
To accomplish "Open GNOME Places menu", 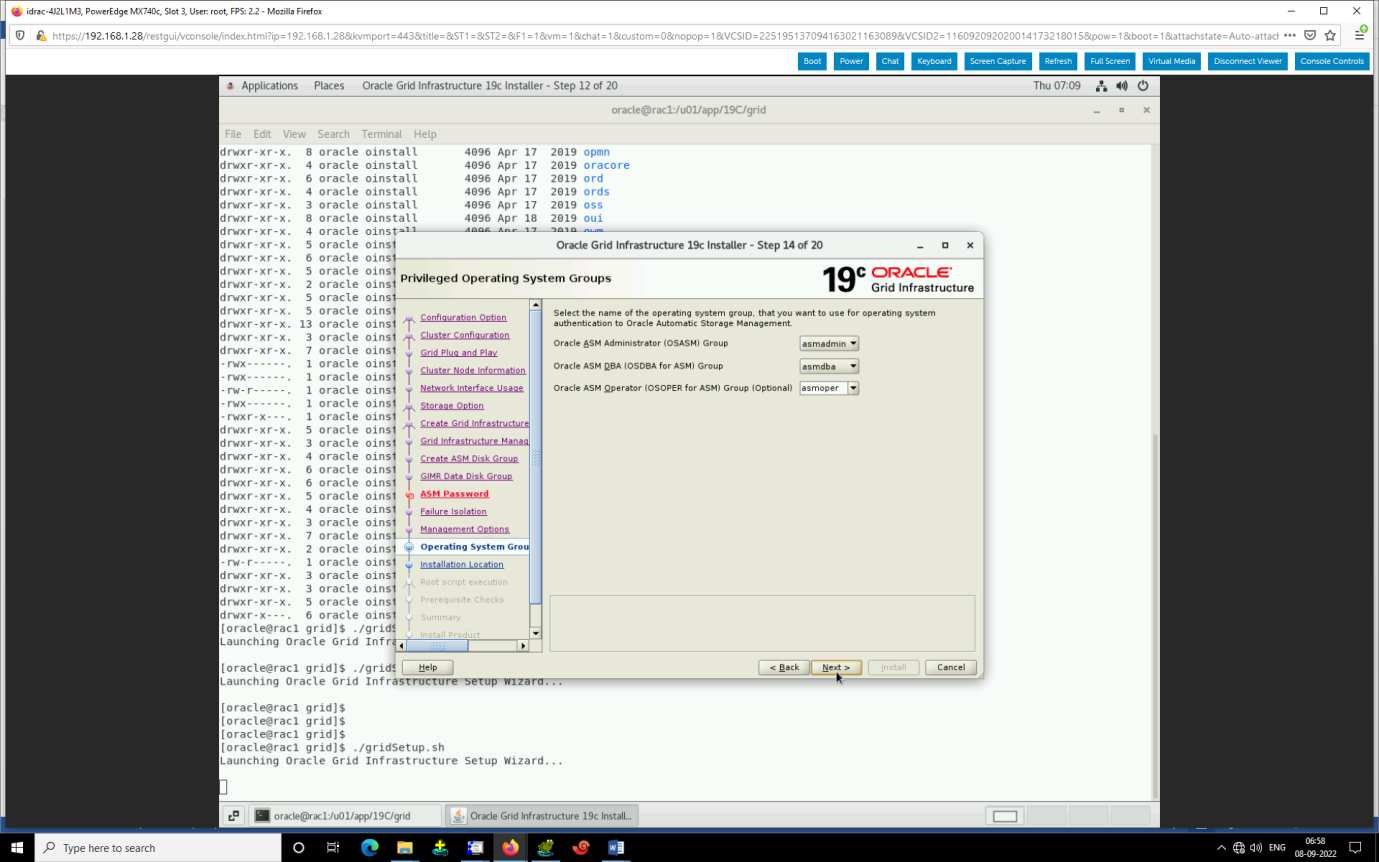I will coord(329,86).
